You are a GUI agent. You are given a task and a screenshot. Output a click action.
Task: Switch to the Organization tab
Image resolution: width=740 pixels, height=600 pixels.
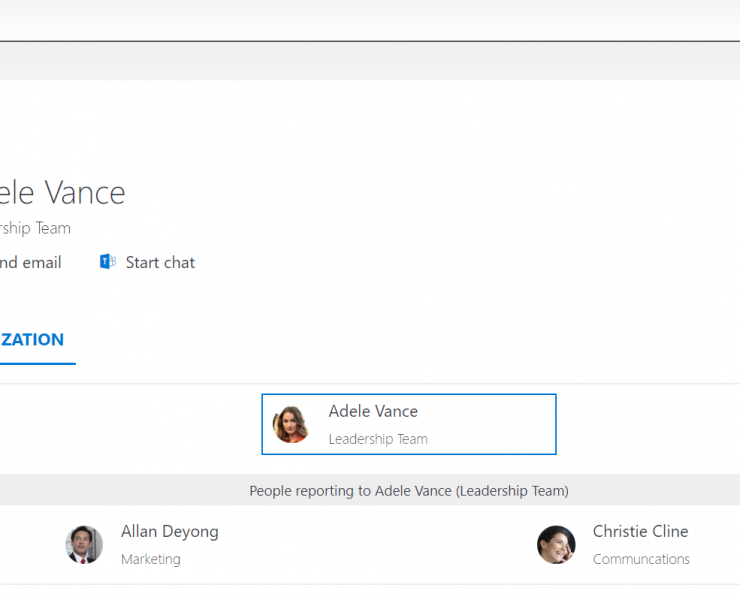[32, 339]
